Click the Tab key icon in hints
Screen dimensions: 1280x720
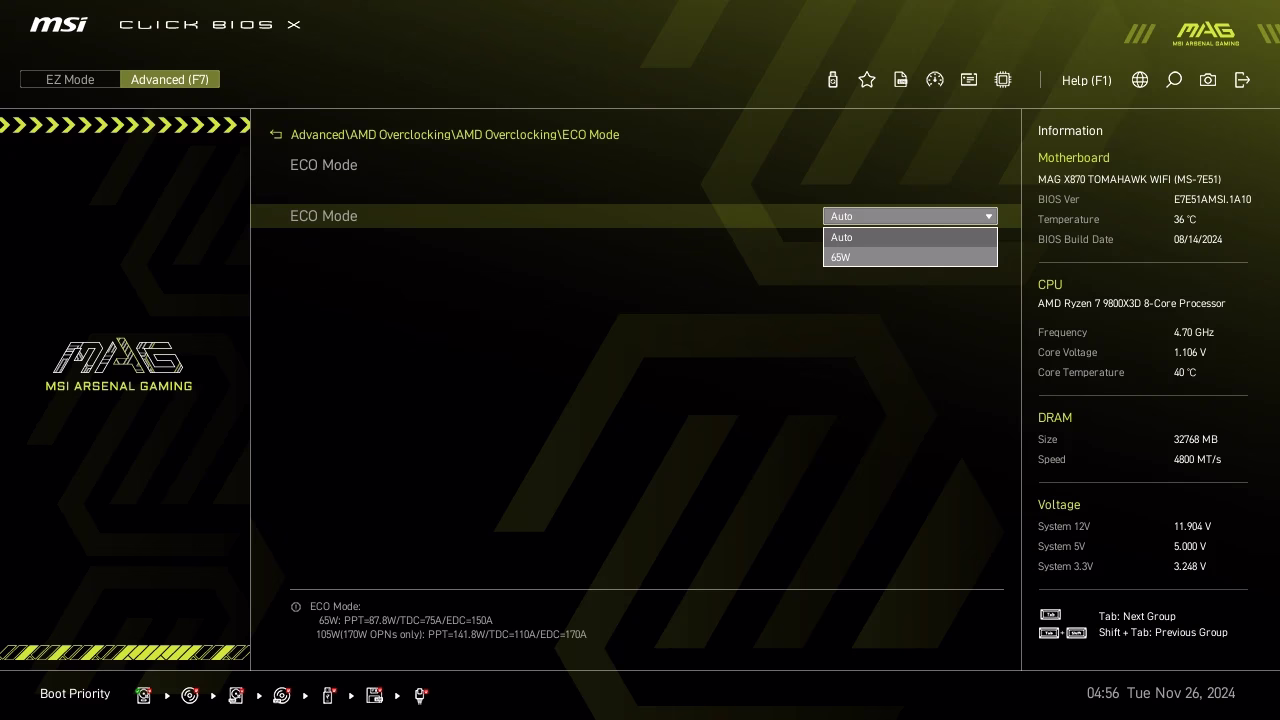(1050, 615)
